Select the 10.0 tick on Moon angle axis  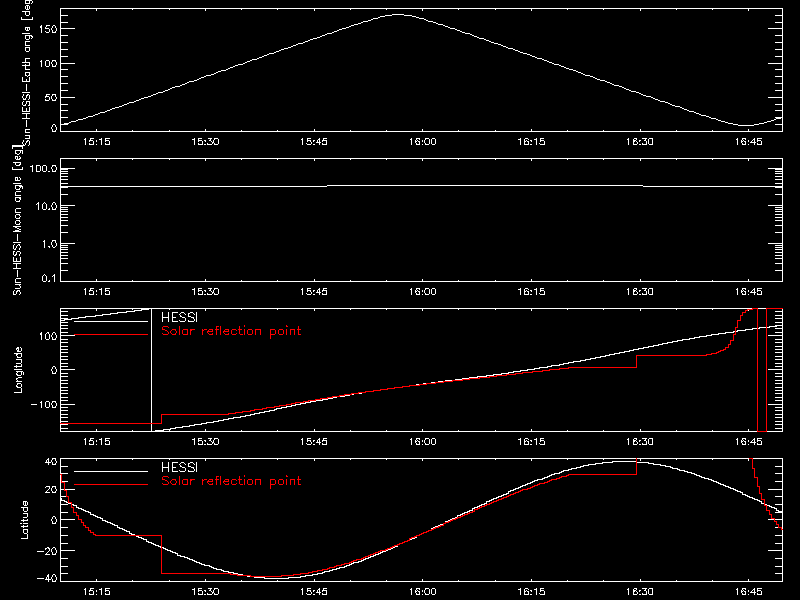pyautogui.click(x=46, y=206)
